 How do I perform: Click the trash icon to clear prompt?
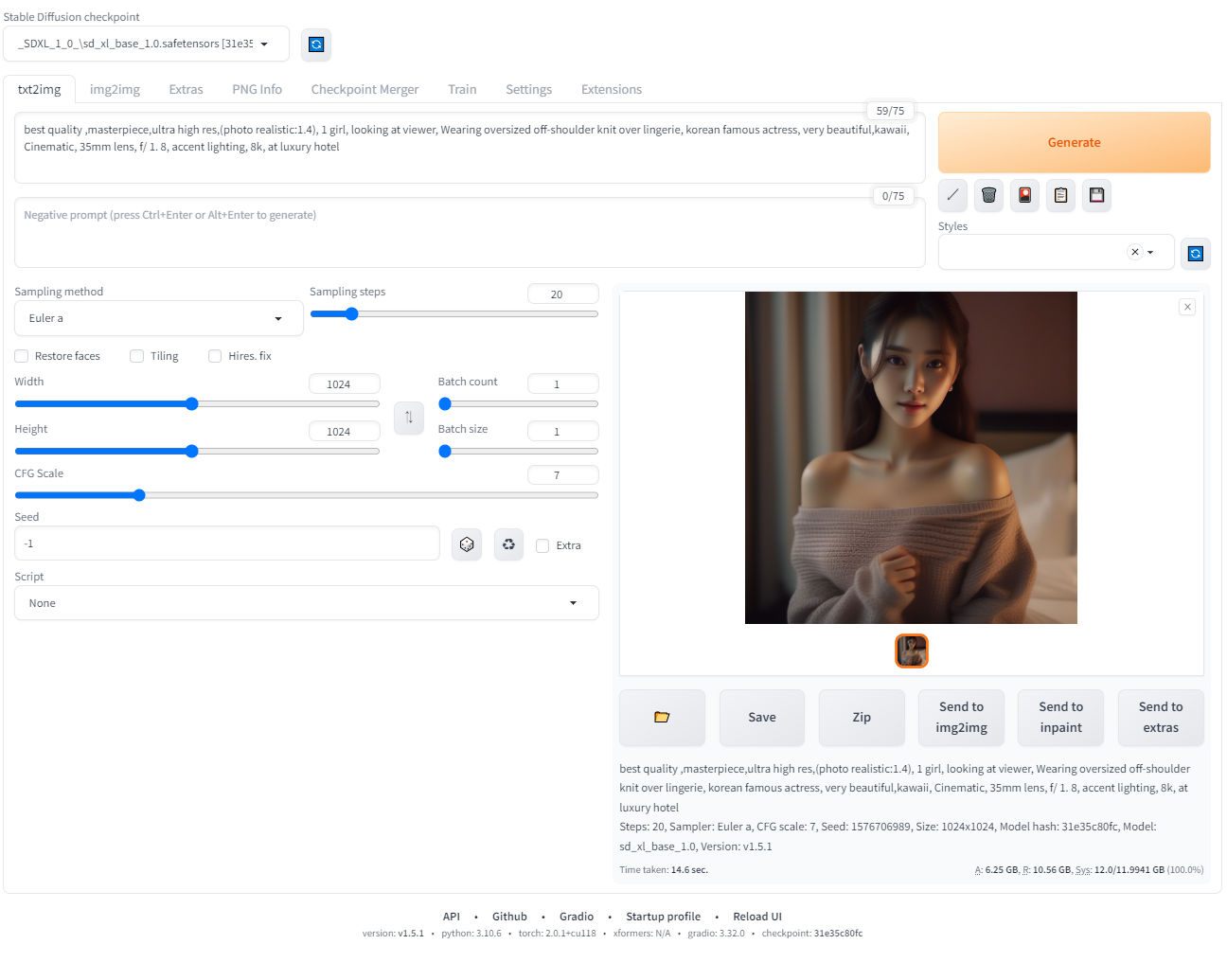(x=988, y=195)
